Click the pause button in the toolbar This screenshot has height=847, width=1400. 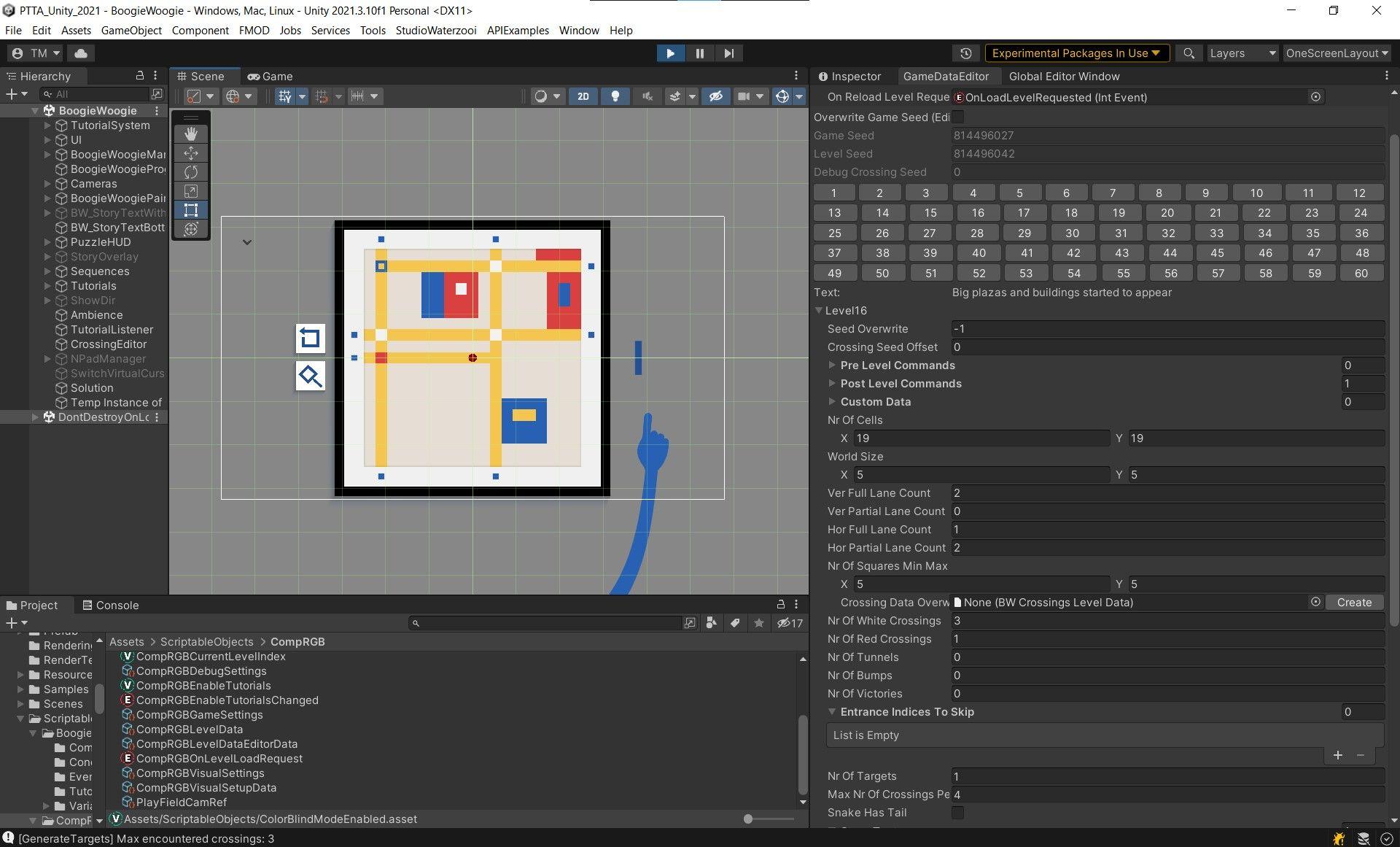point(700,53)
